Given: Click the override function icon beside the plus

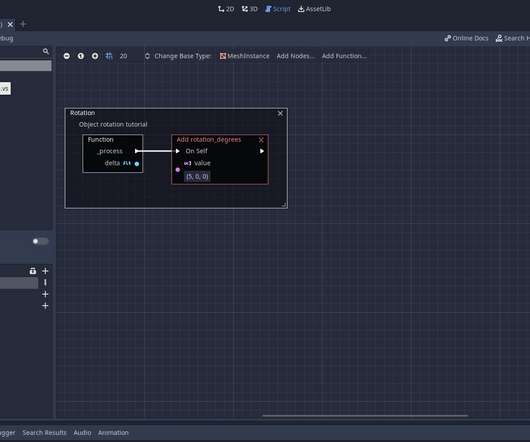Looking at the screenshot, I should (x=32, y=271).
